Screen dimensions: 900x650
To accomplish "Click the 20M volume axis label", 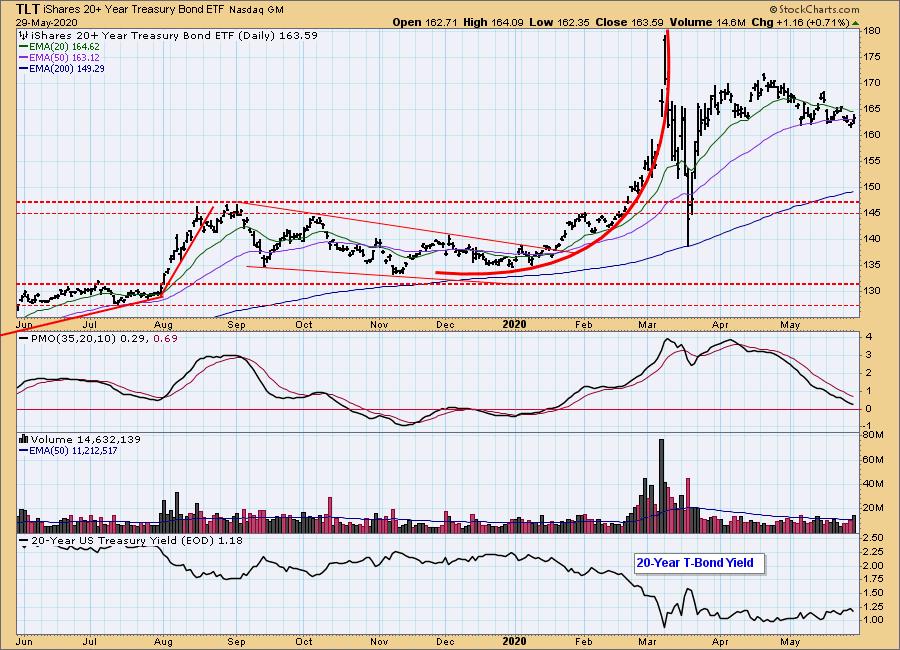I will pos(873,508).
